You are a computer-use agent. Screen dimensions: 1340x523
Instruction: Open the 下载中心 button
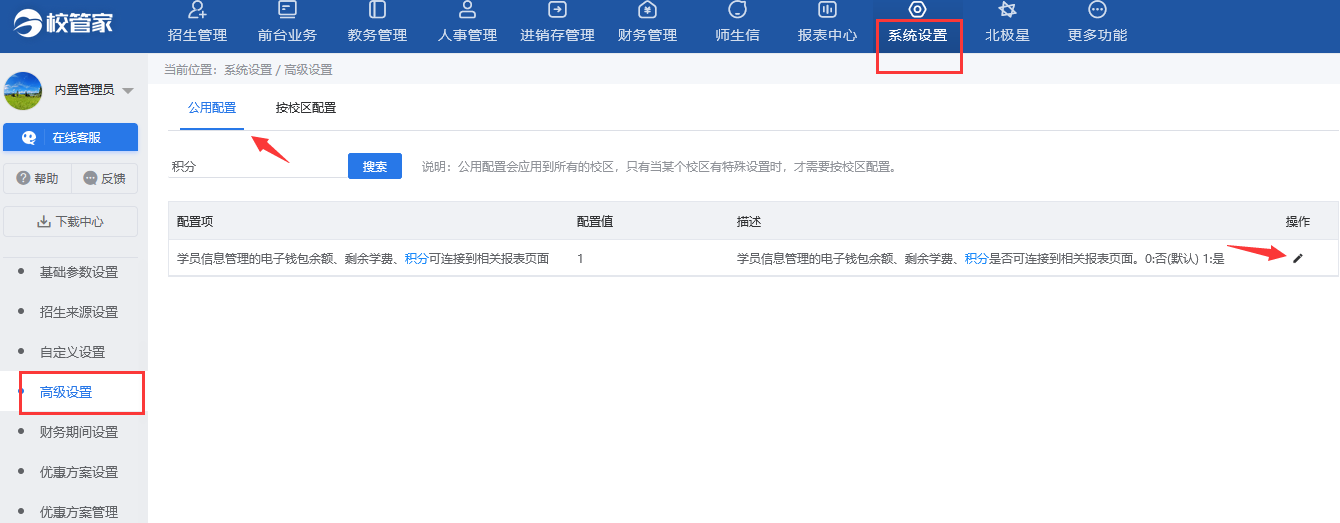pos(70,222)
